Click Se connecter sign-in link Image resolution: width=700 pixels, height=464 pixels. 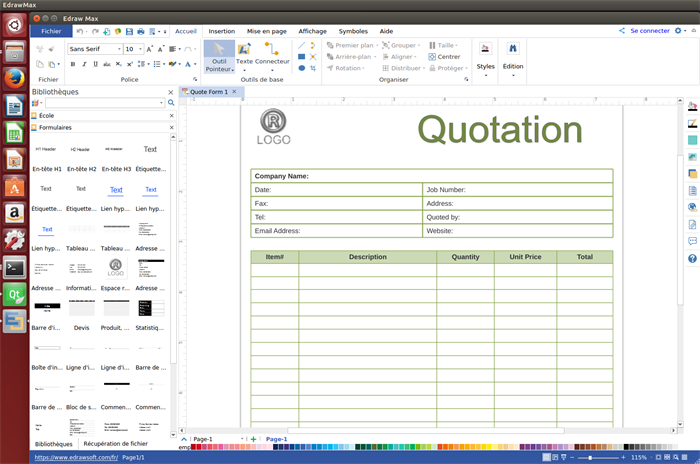pos(649,31)
